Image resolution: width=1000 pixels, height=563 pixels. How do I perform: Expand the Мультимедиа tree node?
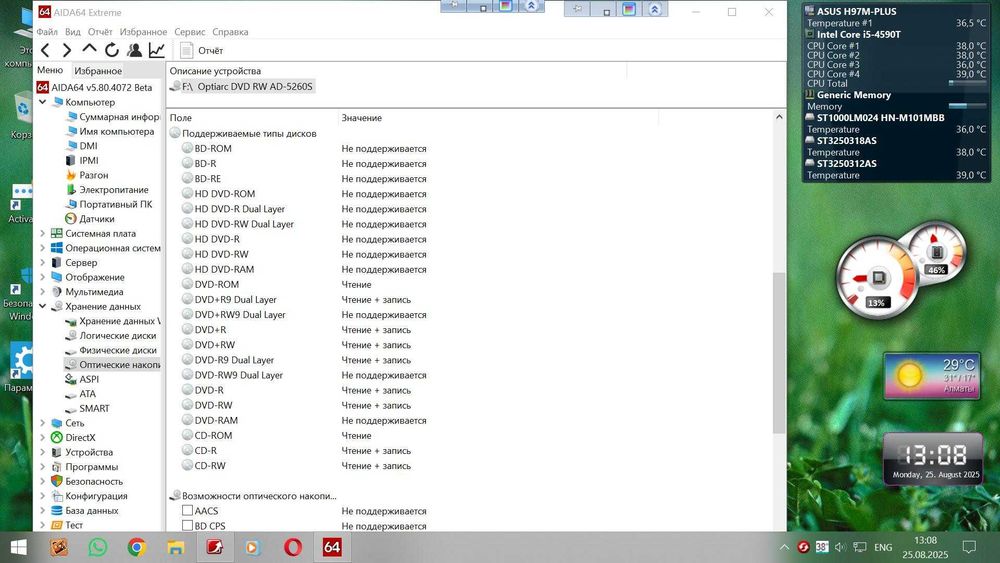(x=43, y=292)
